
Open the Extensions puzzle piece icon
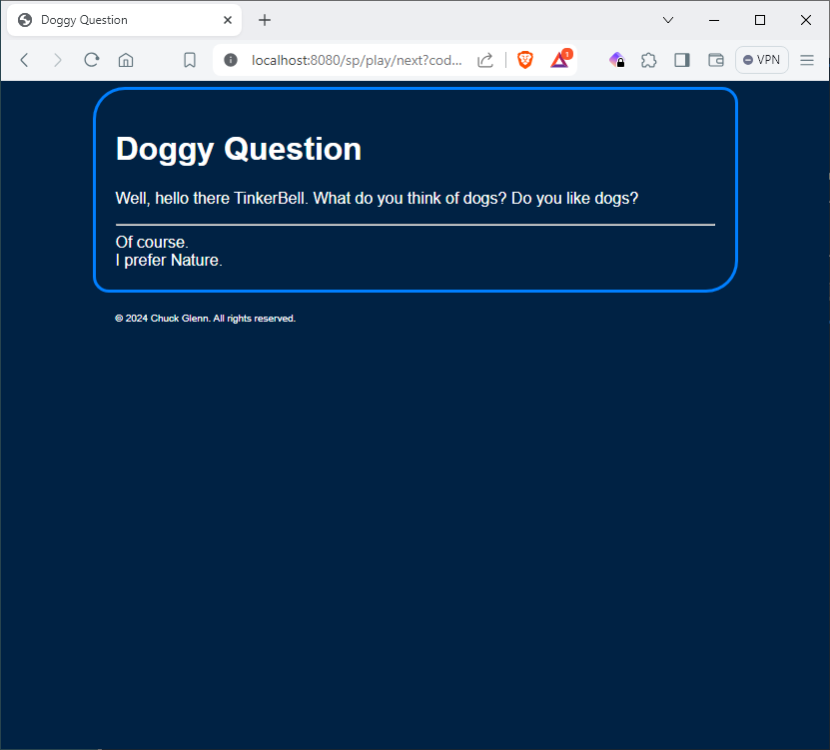click(649, 60)
